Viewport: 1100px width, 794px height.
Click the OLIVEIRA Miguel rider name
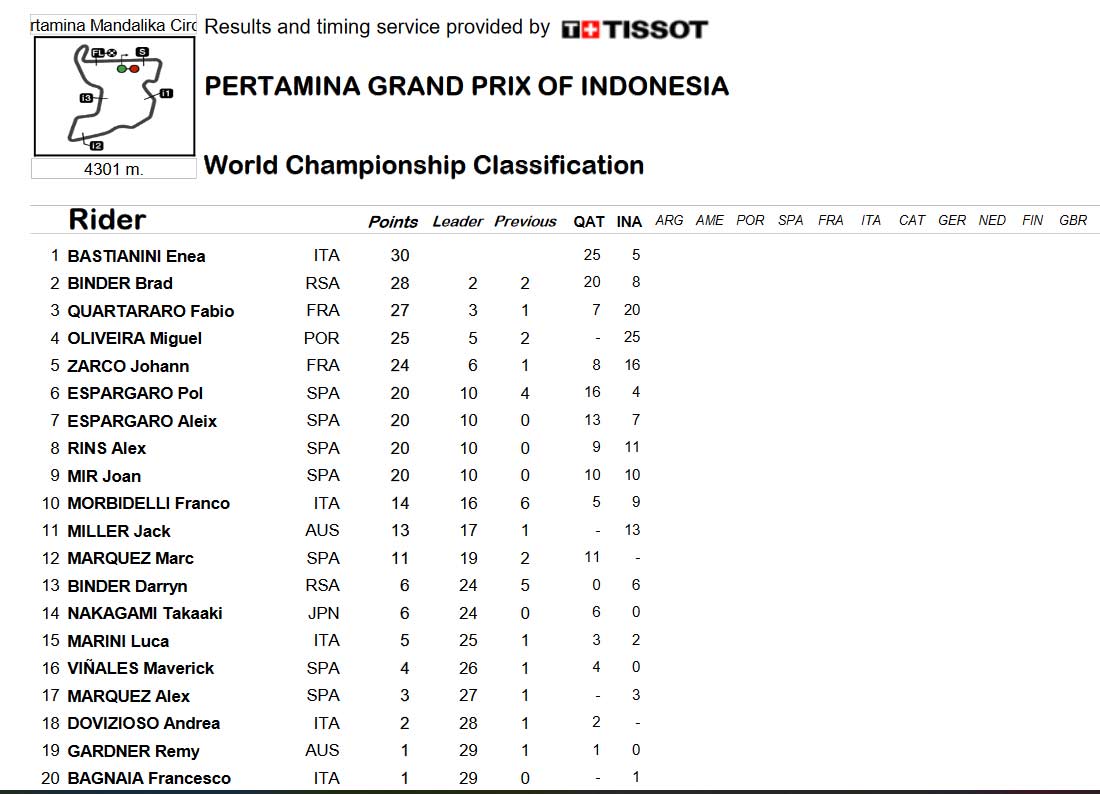[135, 338]
